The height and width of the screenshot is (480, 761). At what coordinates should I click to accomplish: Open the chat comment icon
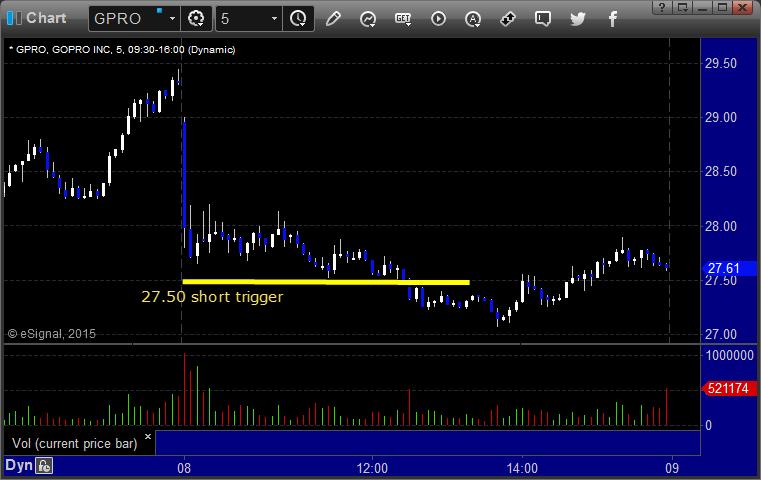pyautogui.click(x=543, y=19)
